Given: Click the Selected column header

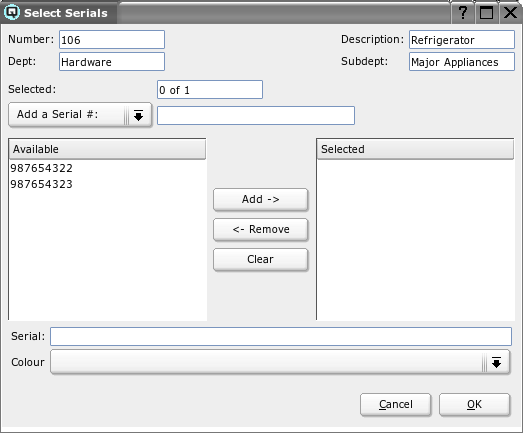Looking at the screenshot, I should [415, 149].
